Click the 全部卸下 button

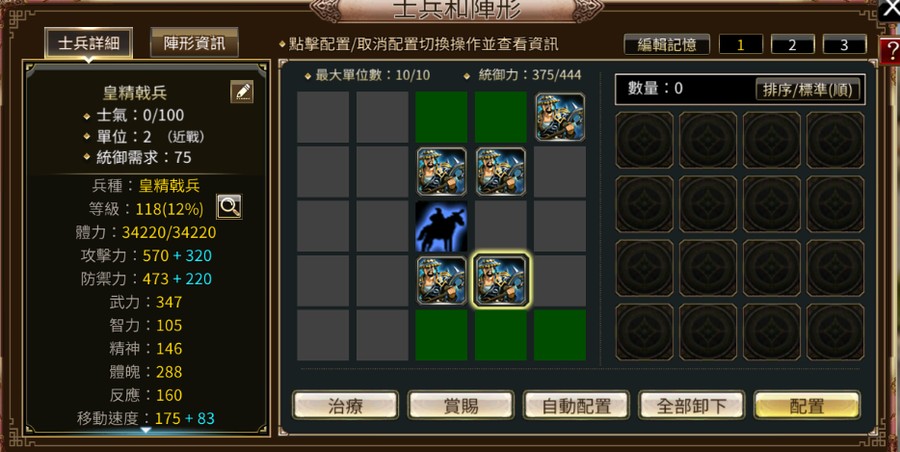pos(692,405)
